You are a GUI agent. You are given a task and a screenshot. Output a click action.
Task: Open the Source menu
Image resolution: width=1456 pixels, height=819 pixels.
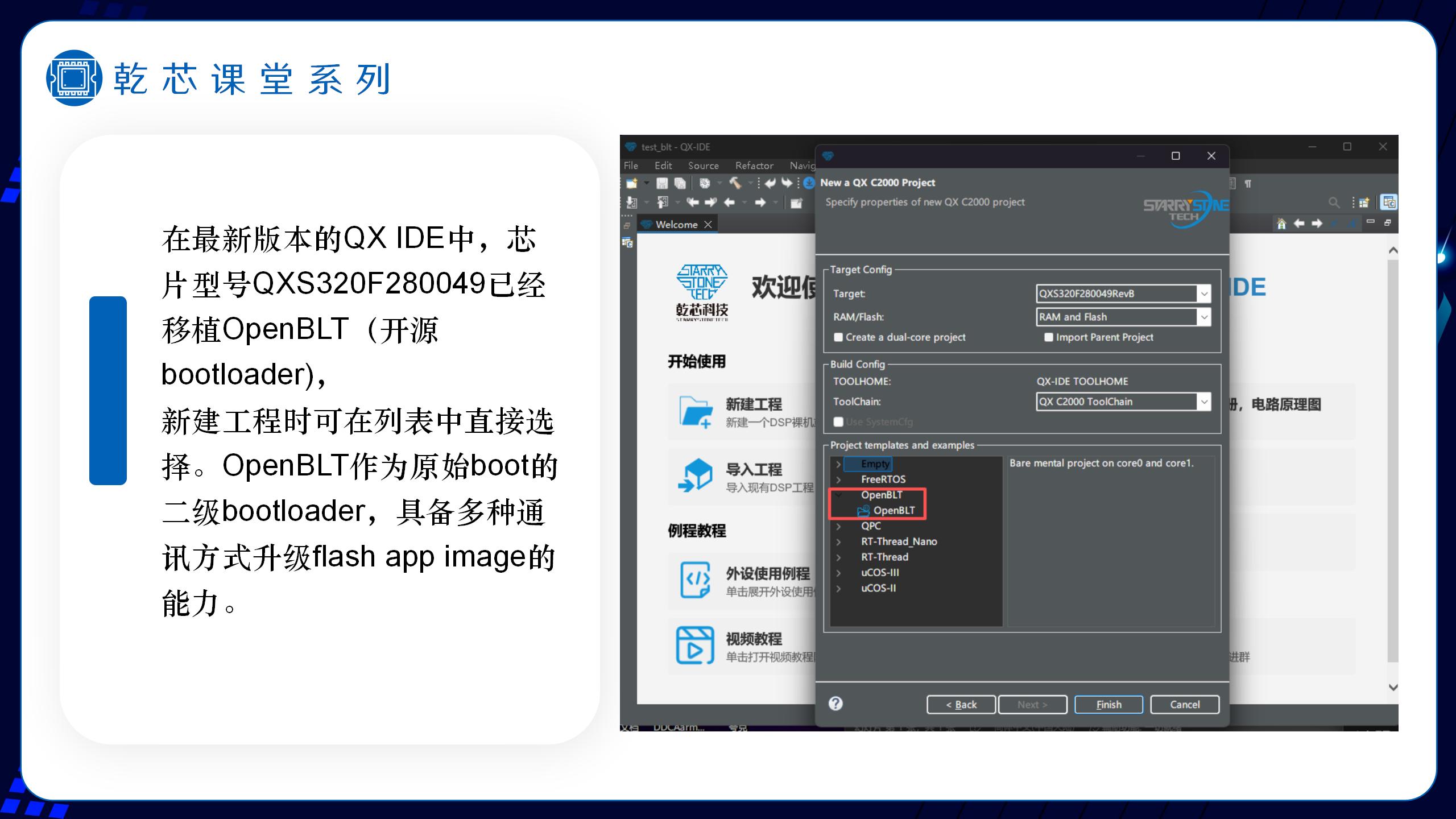point(703,166)
